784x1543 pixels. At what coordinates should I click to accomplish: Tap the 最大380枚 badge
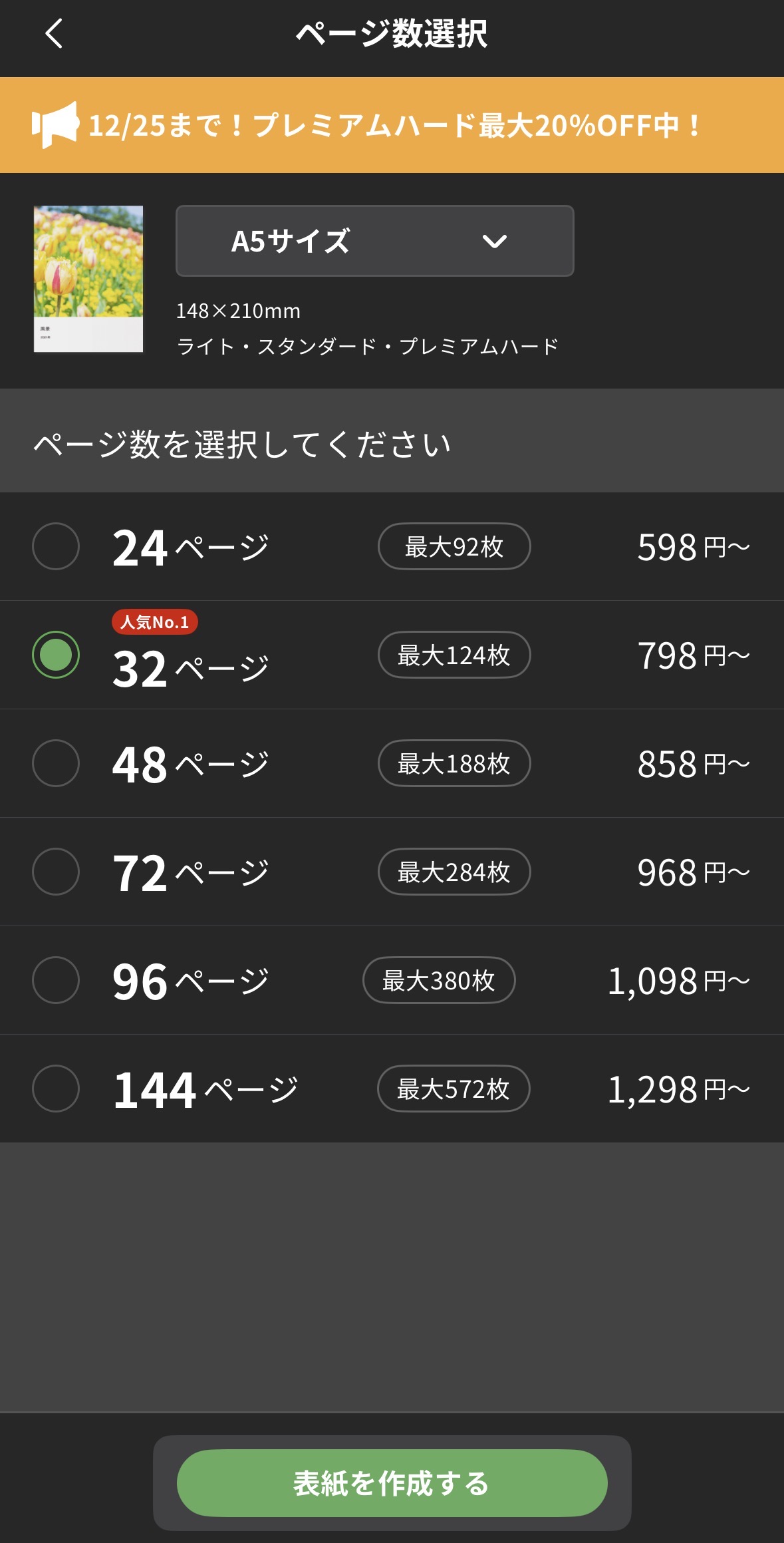pyautogui.click(x=439, y=980)
